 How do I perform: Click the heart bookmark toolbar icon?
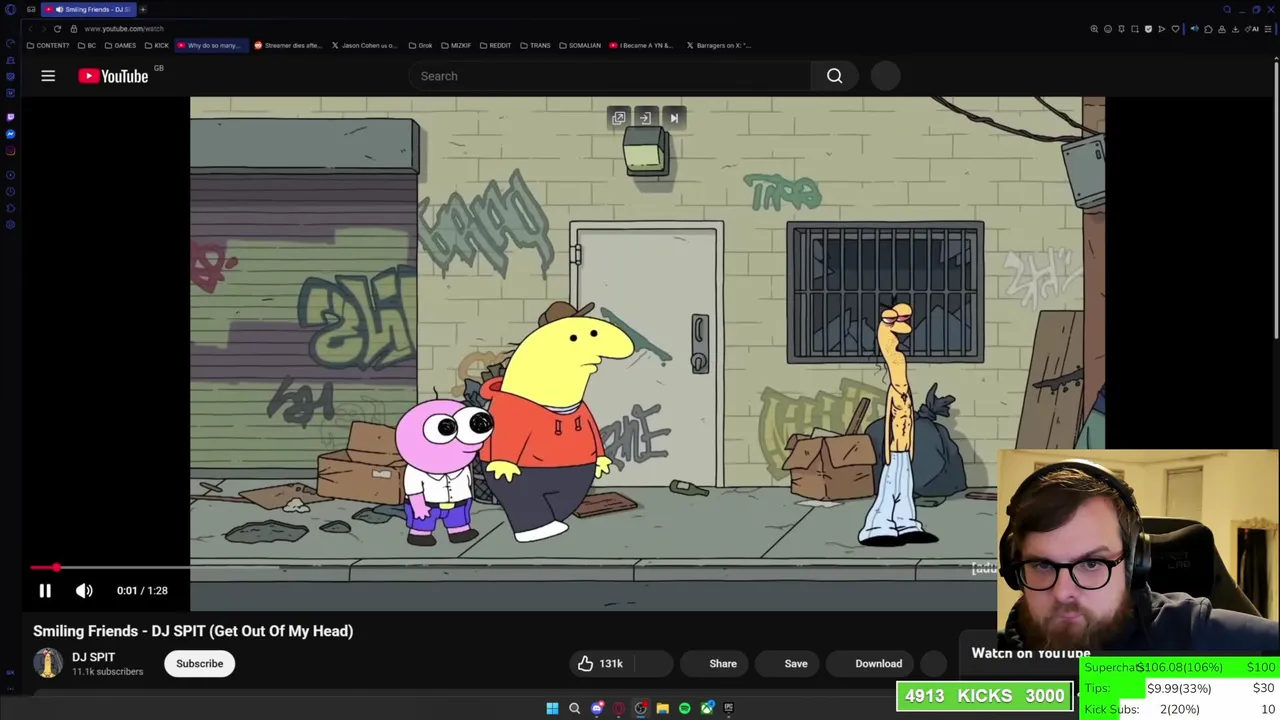1175,29
